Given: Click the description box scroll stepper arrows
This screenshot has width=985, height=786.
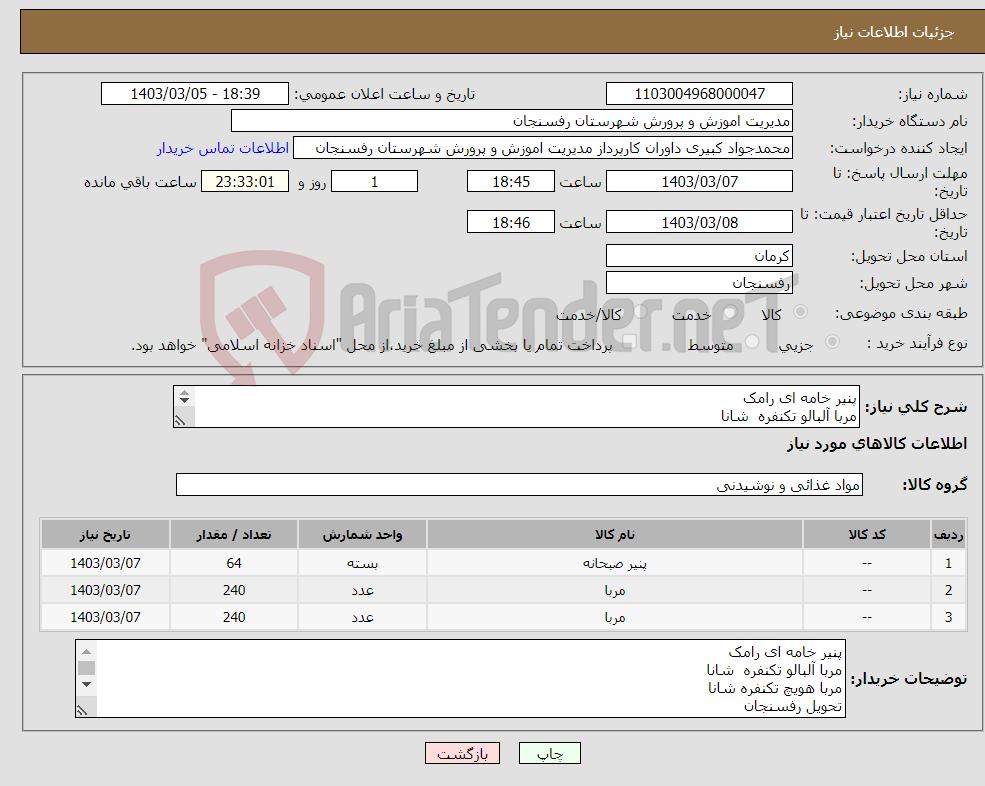Looking at the screenshot, I should point(184,396).
